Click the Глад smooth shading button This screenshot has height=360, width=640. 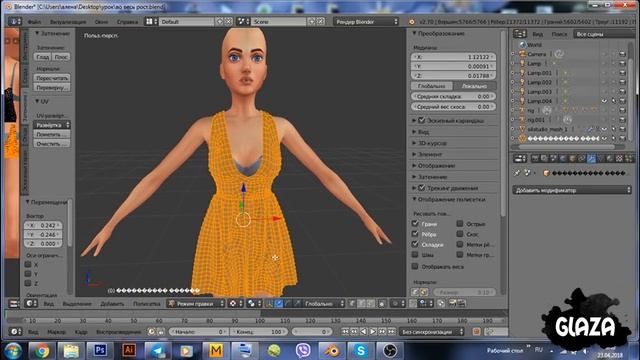(42, 57)
